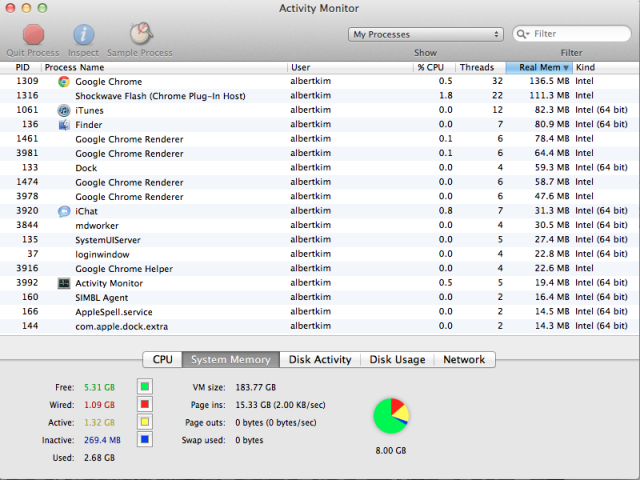Screen dimensions: 640x480
Task: Select the iTunes app icon
Action: tap(64, 110)
